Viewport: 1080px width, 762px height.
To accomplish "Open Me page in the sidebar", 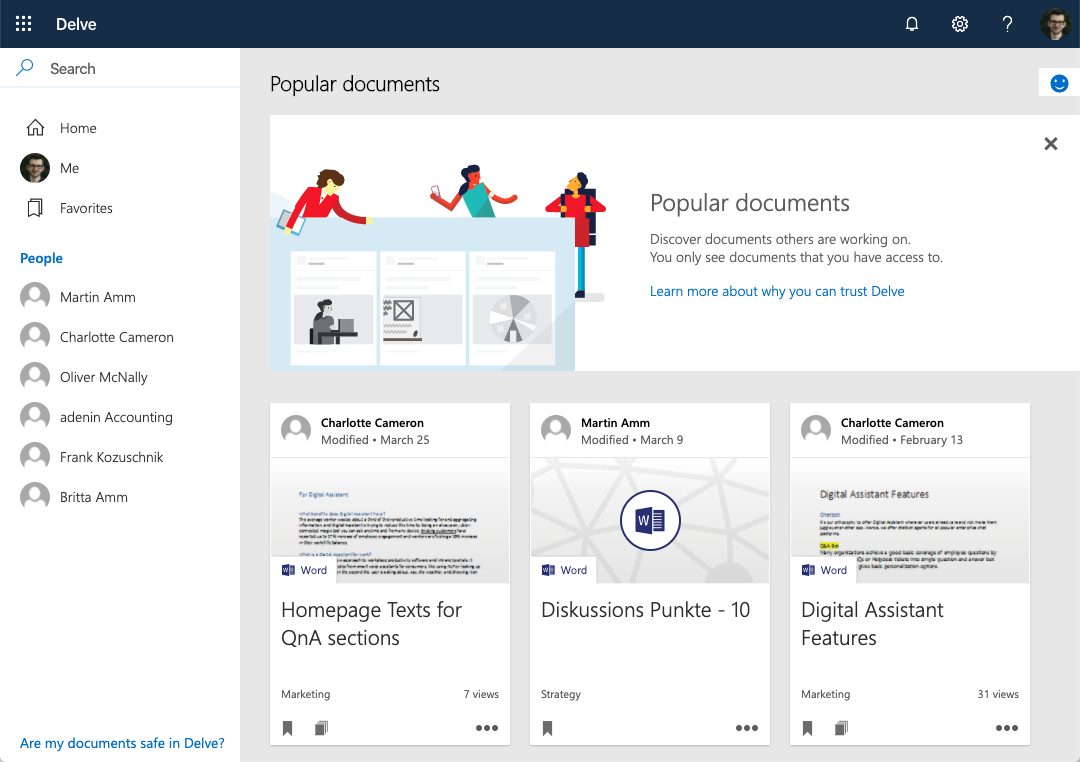I will tap(69, 168).
